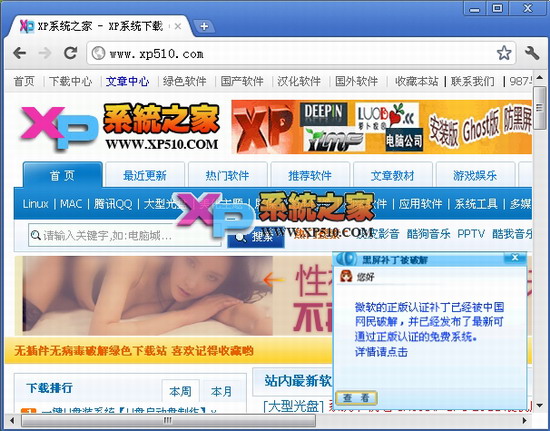The width and height of the screenshot is (550, 431).
Task: Open a new tab with plus button
Action: (204, 26)
